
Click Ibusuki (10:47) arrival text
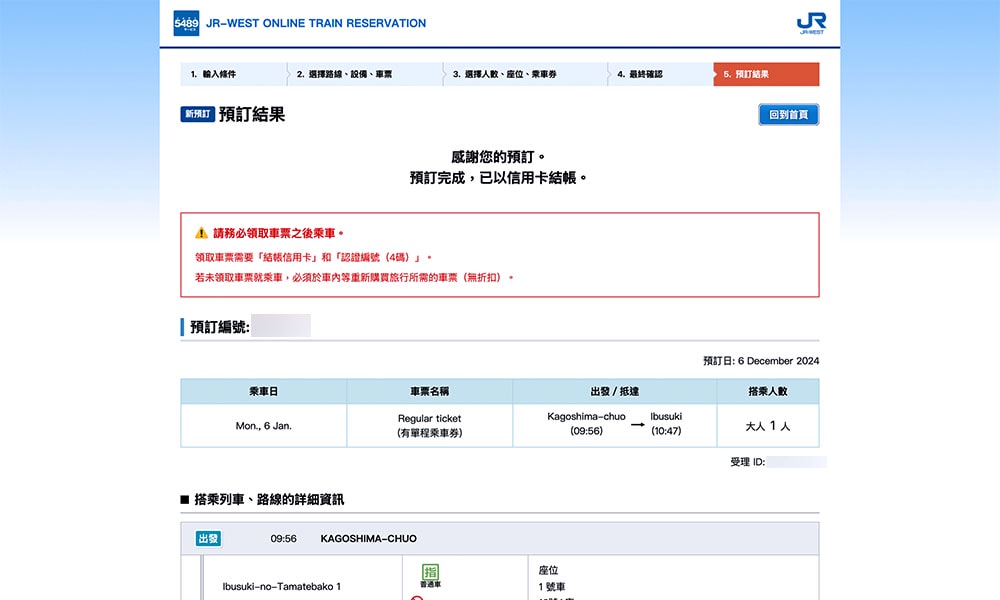[x=666, y=423]
